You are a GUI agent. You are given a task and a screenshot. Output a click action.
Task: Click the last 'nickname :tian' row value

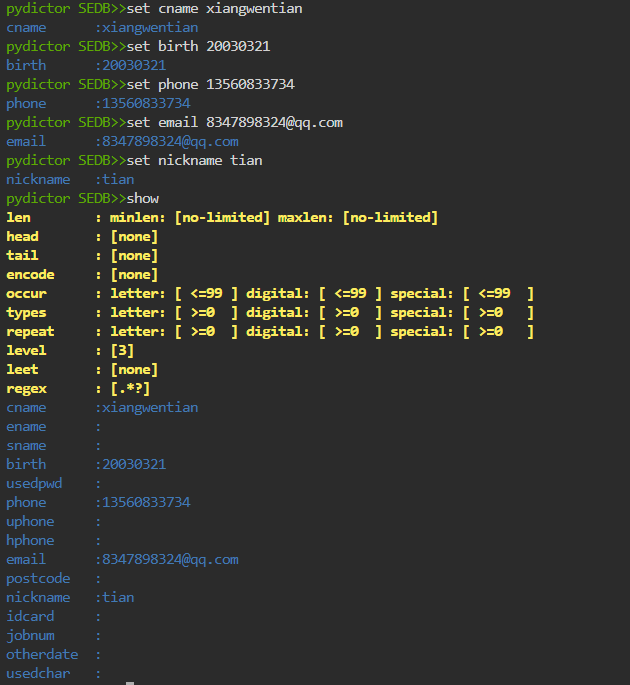[118, 598]
